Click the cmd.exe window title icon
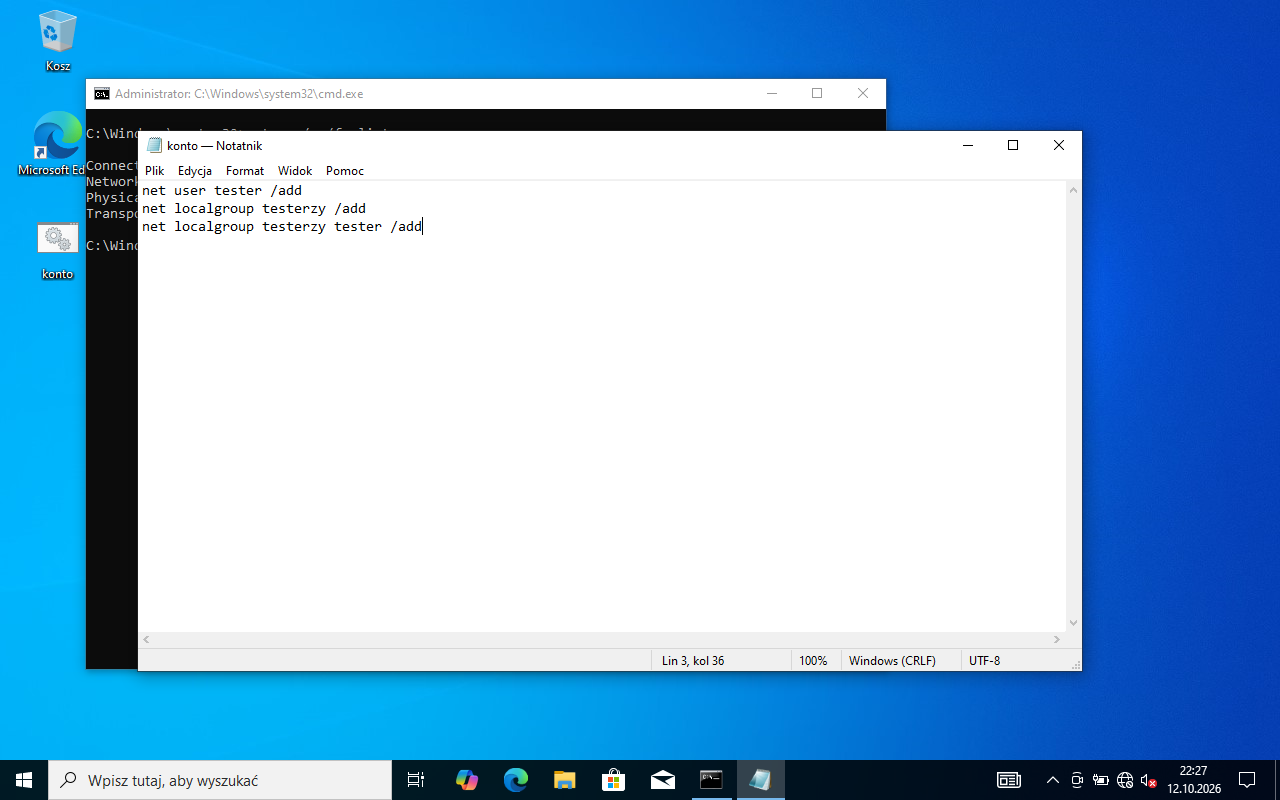 pos(102,94)
